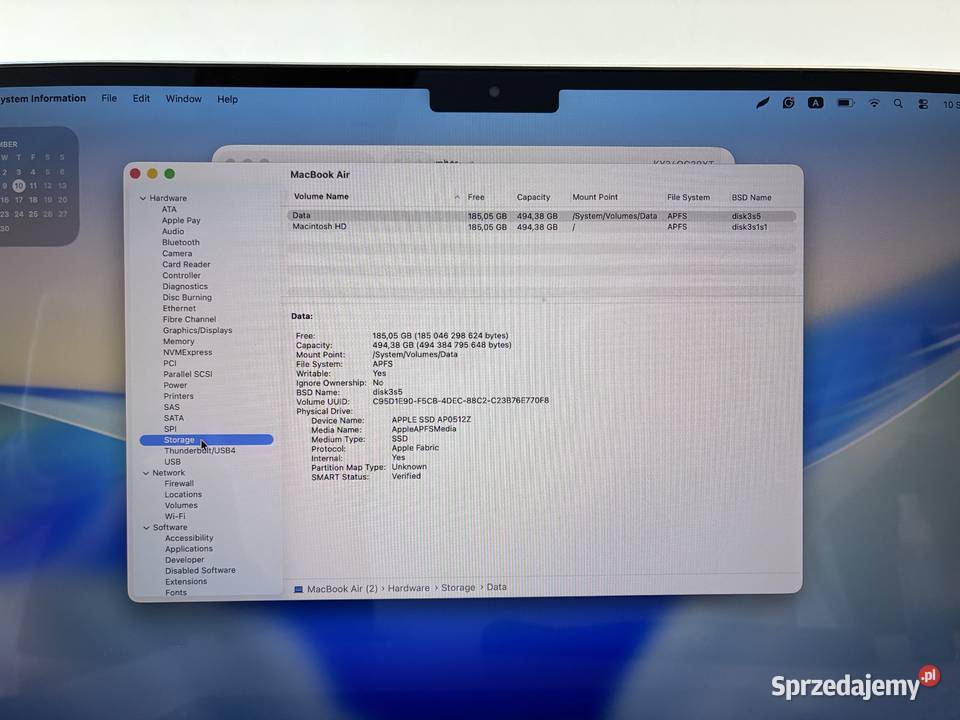960x720 pixels.
Task: Sort by Free column header
Action: tap(476, 197)
